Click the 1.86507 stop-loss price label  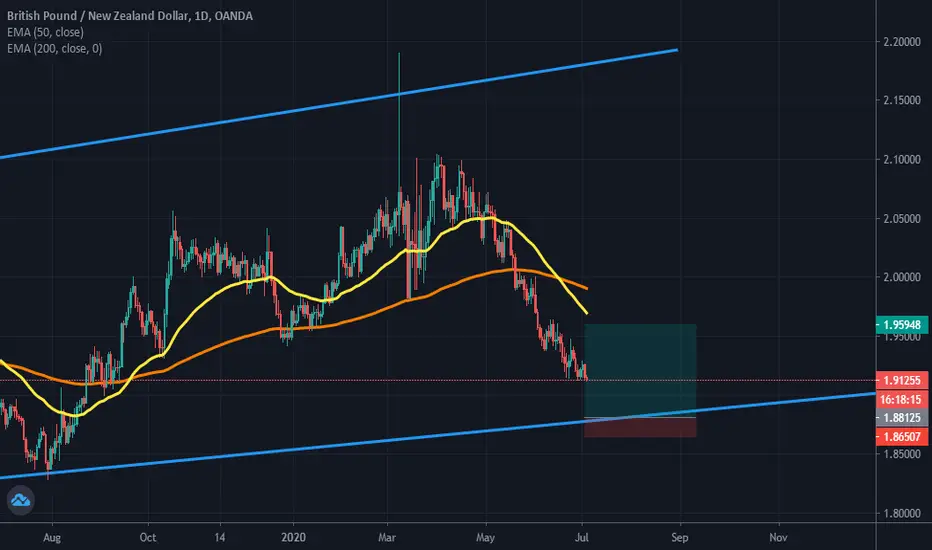pos(902,437)
